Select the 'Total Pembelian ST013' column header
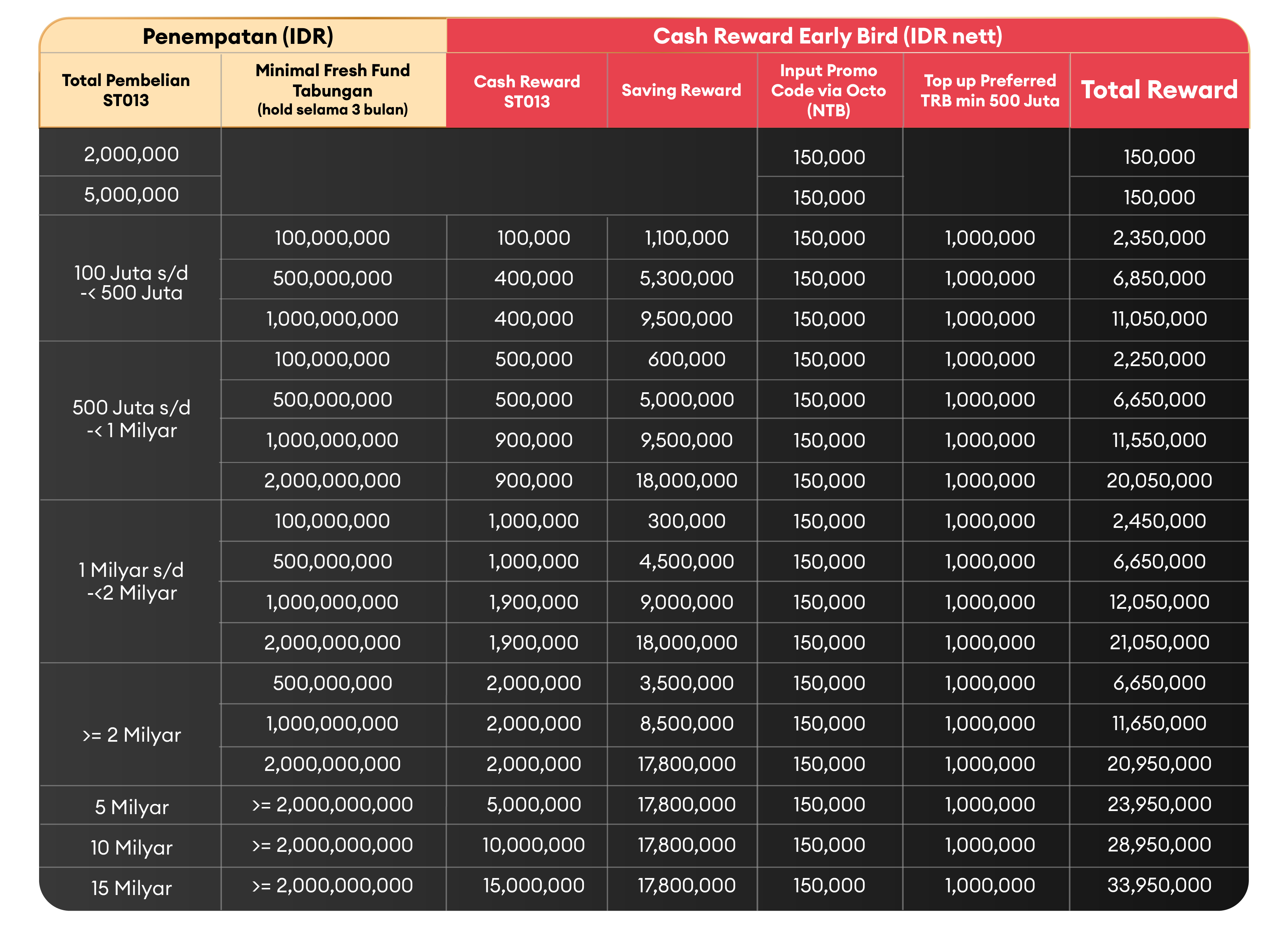The width and height of the screenshot is (1288, 929). [x=126, y=90]
